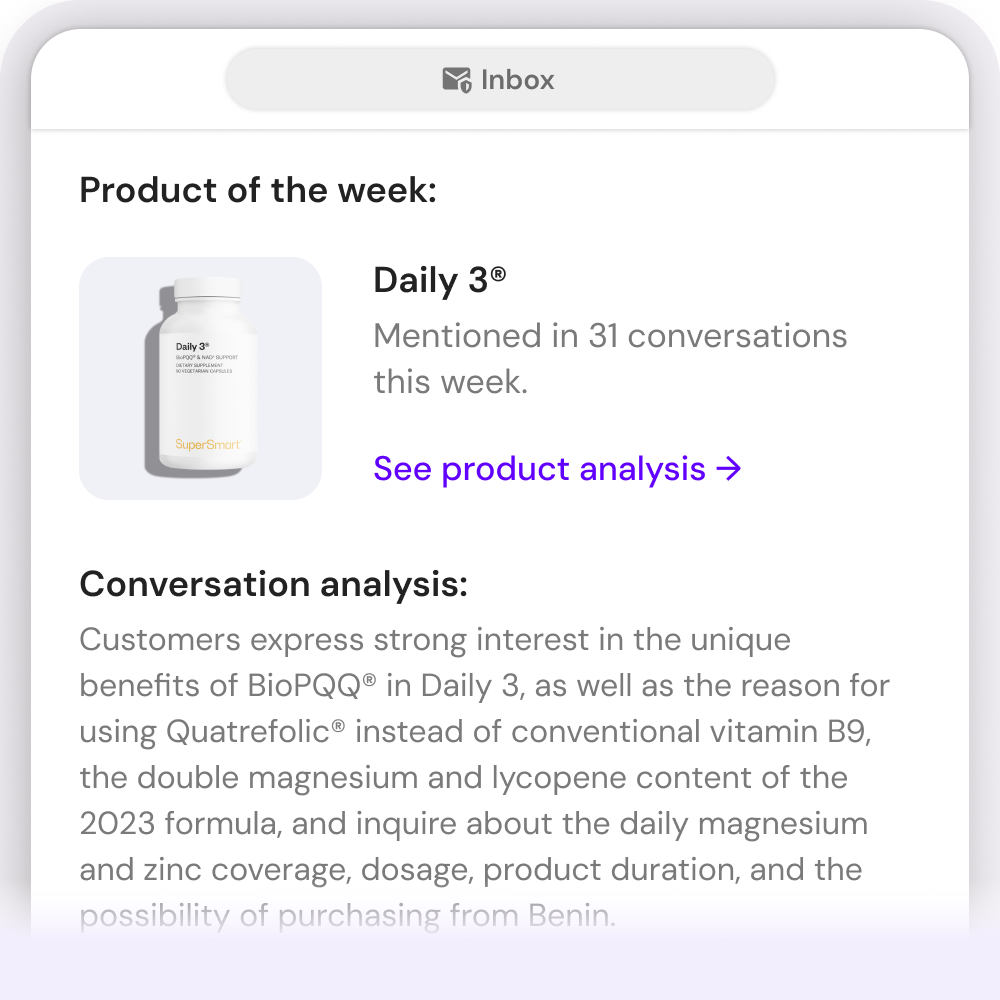Click the Conversation analysis heading
Image resolution: width=1000 pixels, height=1000 pixels.
[x=273, y=584]
